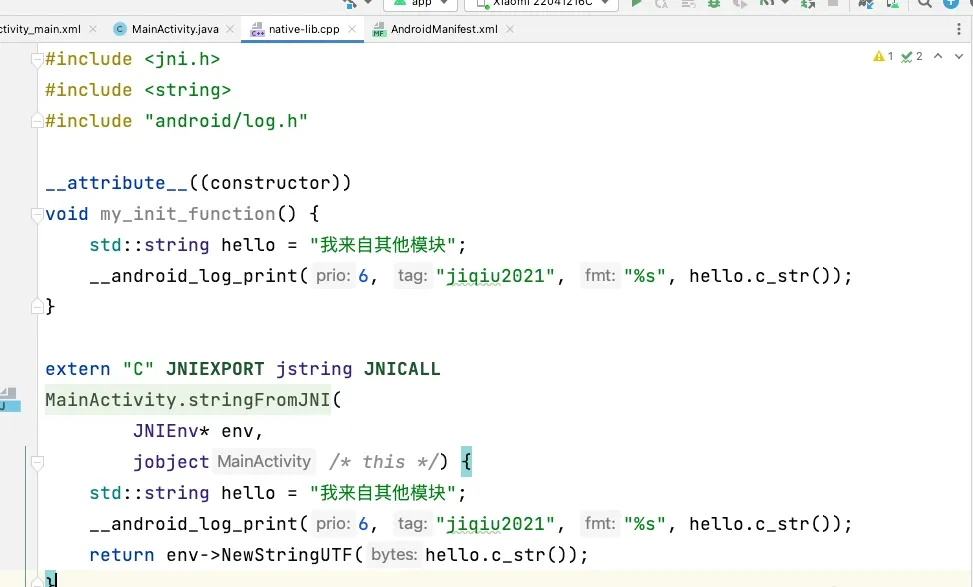This screenshot has height=587, width=973.
Task: Jump to previous highlighted problem arrow
Action: (x=938, y=56)
